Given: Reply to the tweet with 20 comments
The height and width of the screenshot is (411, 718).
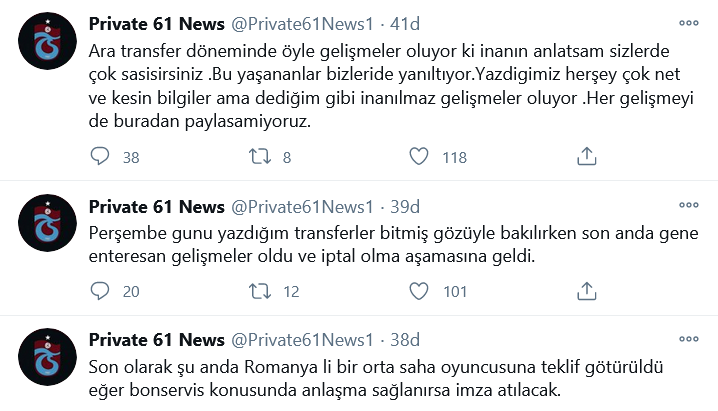Looking at the screenshot, I should tap(99, 291).
